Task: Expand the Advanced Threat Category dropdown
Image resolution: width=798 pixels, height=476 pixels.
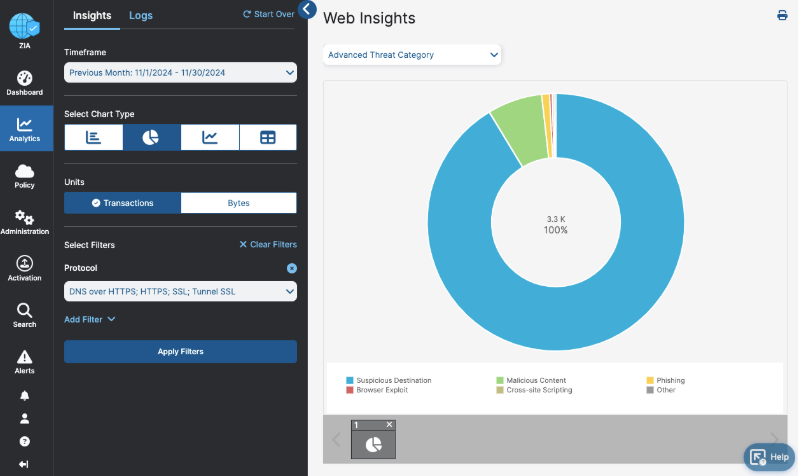Action: click(x=412, y=55)
